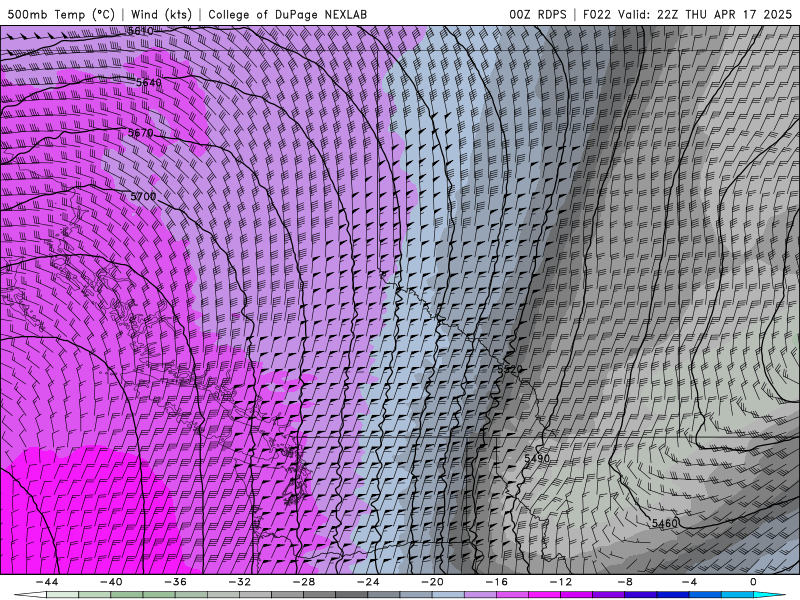
Task: Click the -32 color scale label
Action: 239,582
